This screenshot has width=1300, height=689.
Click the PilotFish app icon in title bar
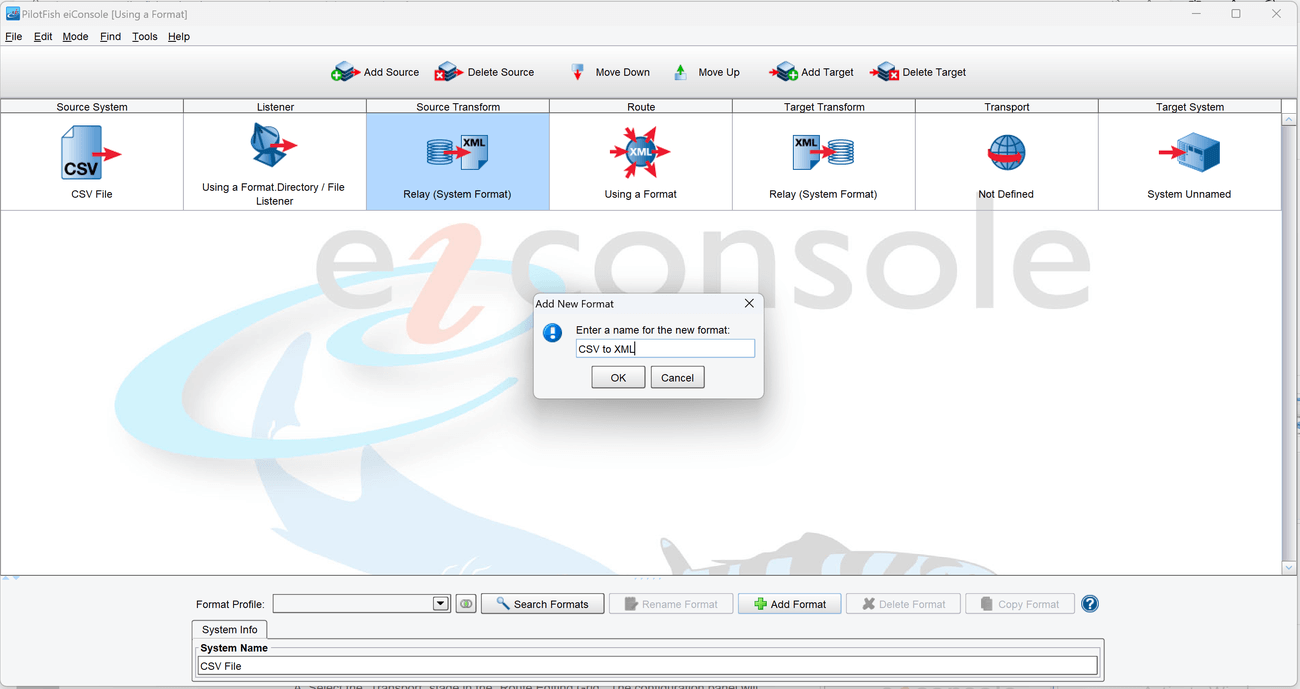pyautogui.click(x=12, y=14)
